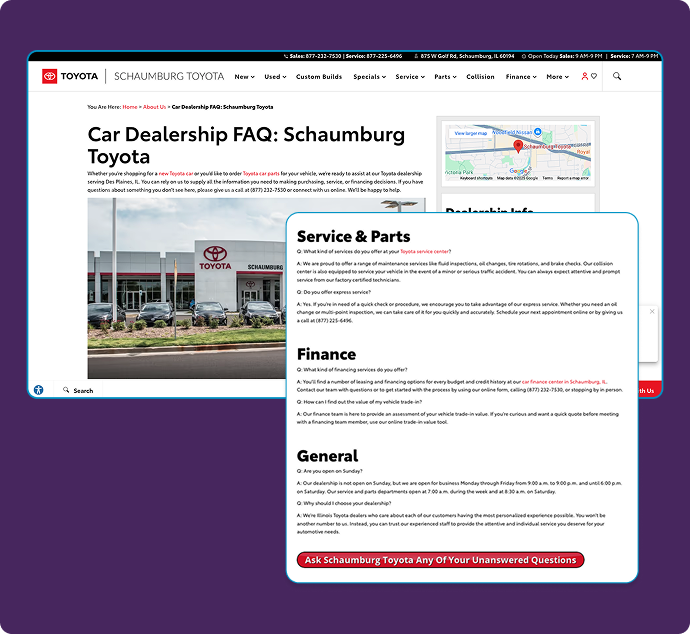This screenshot has width=690, height=634.
Task: Open the More menu
Action: tap(557, 77)
